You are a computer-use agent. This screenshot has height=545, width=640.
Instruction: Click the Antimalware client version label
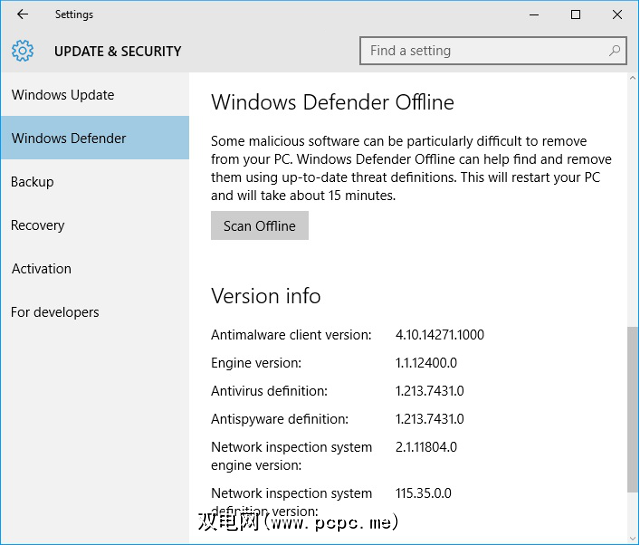coord(291,335)
